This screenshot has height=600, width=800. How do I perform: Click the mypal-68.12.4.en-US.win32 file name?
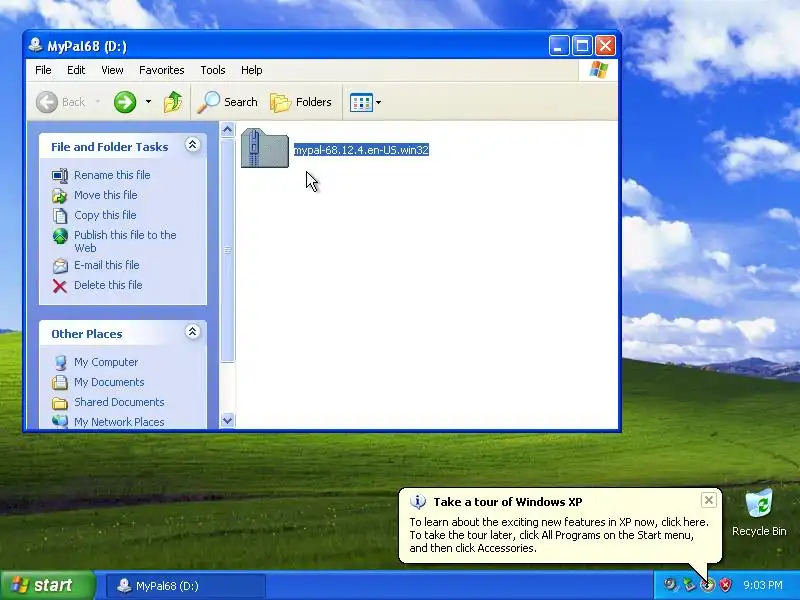(x=361, y=150)
